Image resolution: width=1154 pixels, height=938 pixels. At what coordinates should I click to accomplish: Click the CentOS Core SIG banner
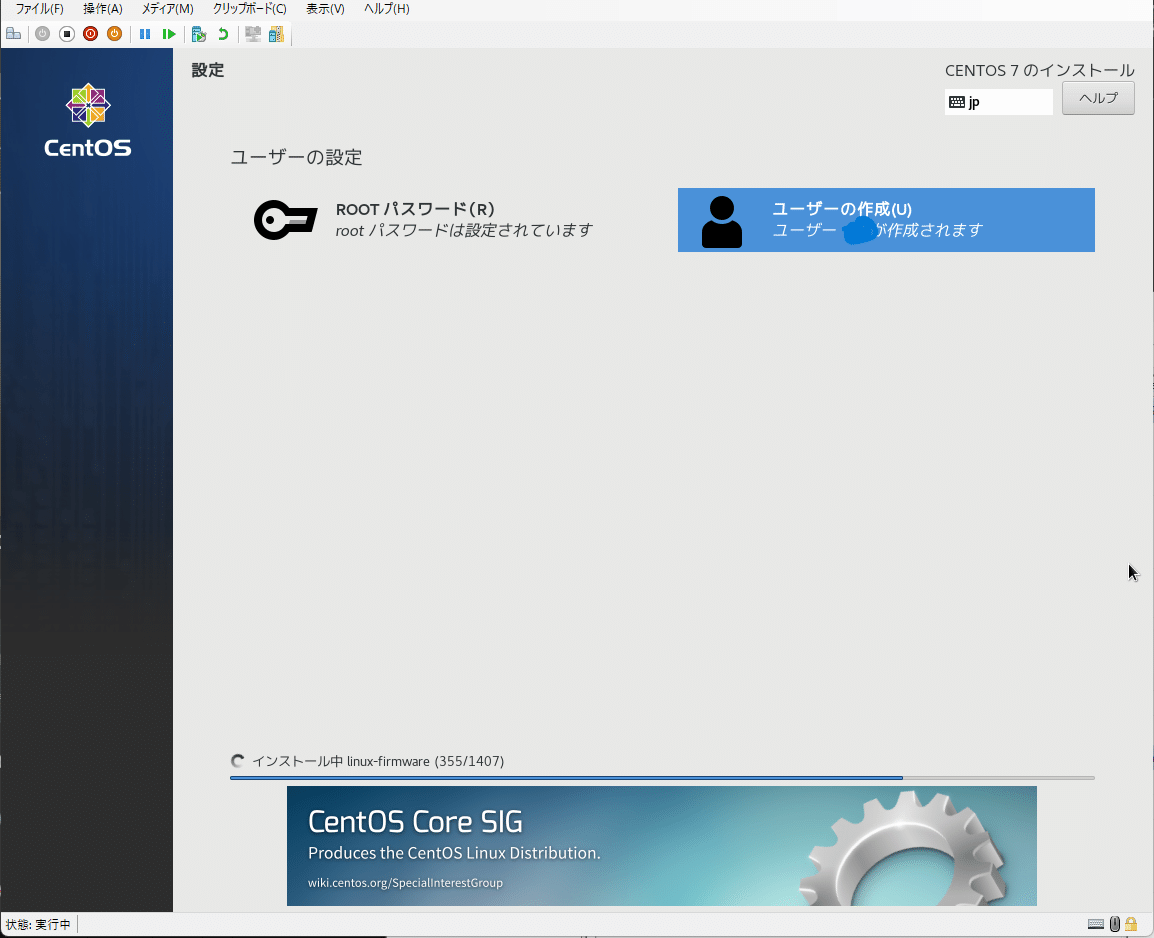pyautogui.click(x=661, y=846)
